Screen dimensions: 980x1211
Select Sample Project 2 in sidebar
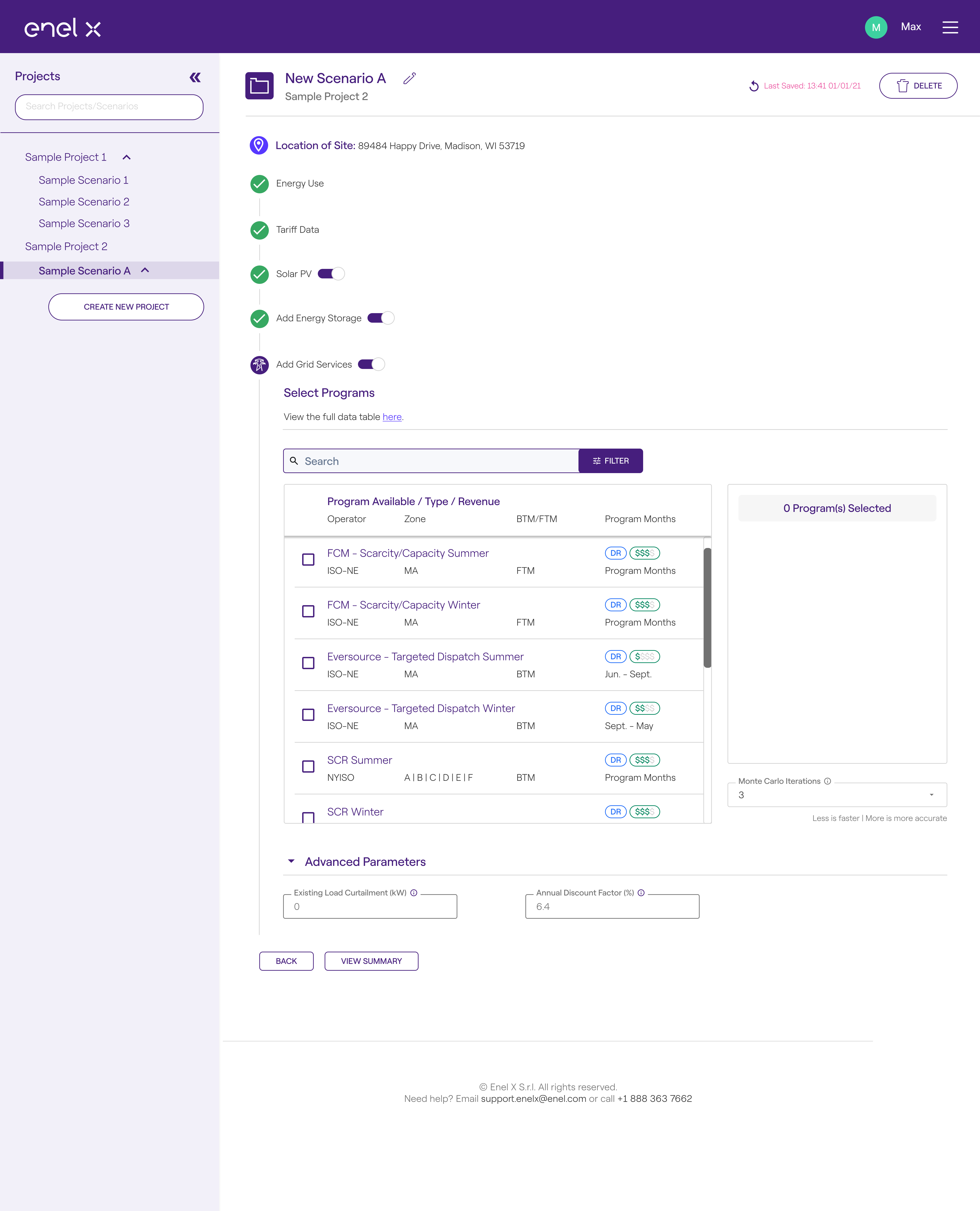[x=66, y=247]
